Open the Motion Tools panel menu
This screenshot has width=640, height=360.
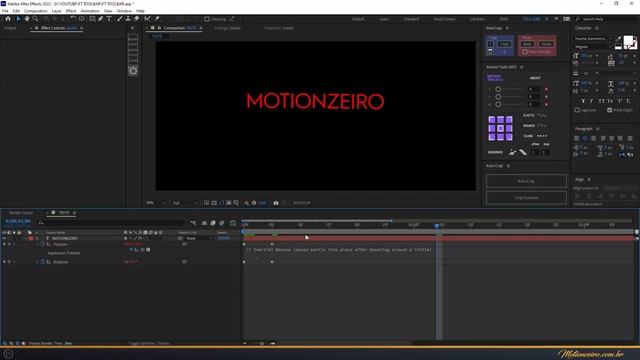pos(521,67)
